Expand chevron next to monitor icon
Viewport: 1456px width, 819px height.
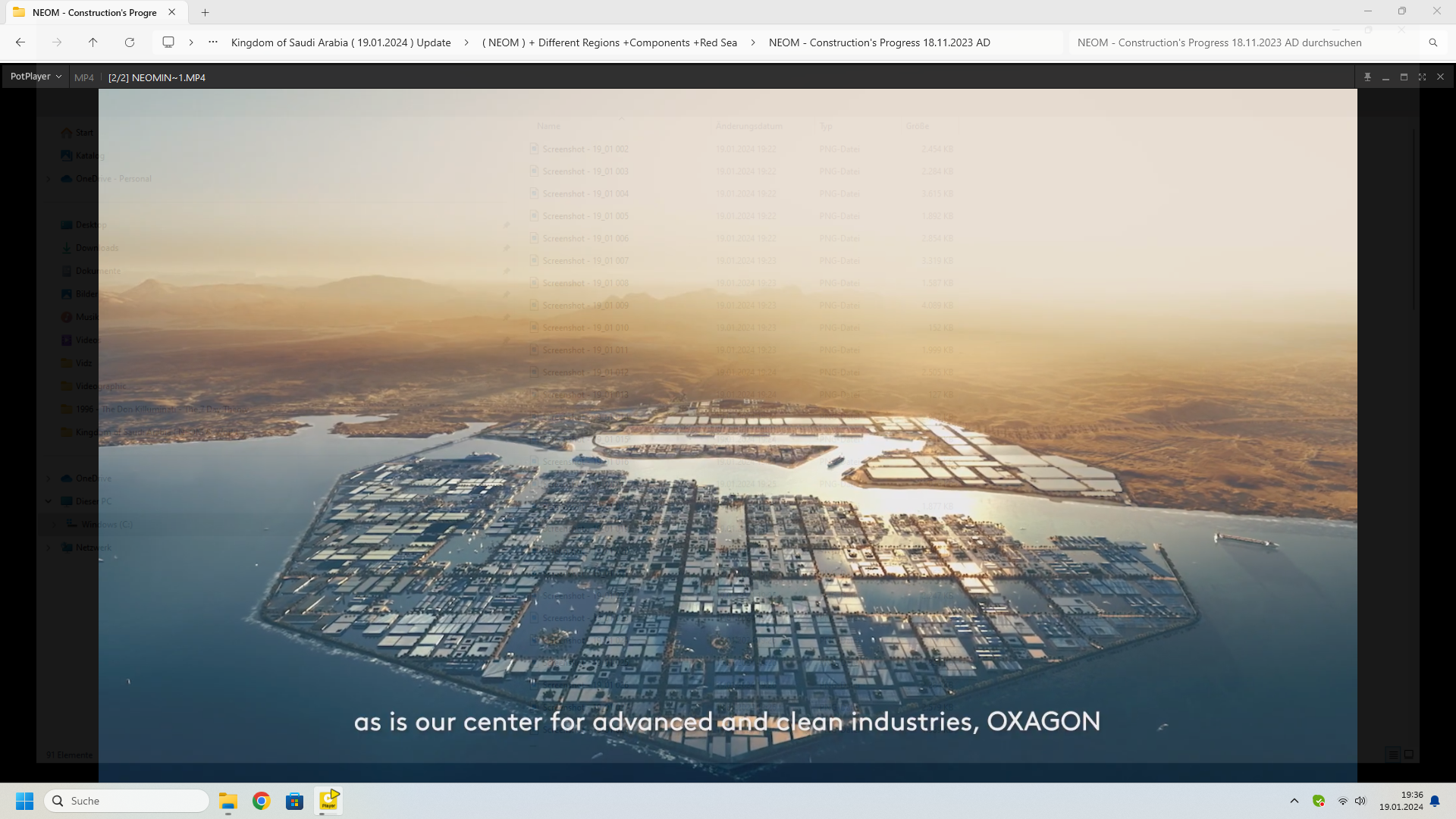tap(191, 42)
